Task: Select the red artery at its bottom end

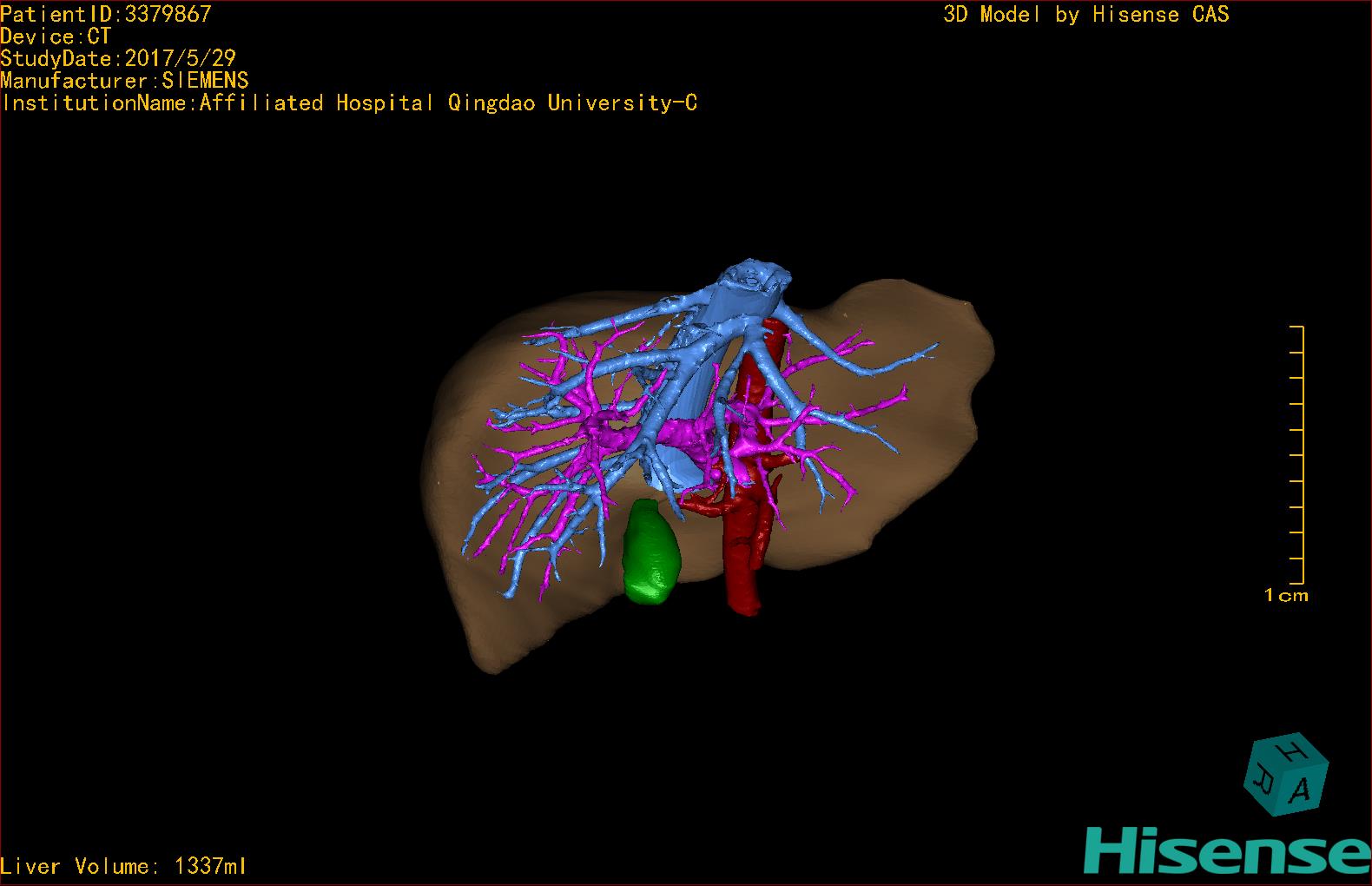Action: click(743, 599)
